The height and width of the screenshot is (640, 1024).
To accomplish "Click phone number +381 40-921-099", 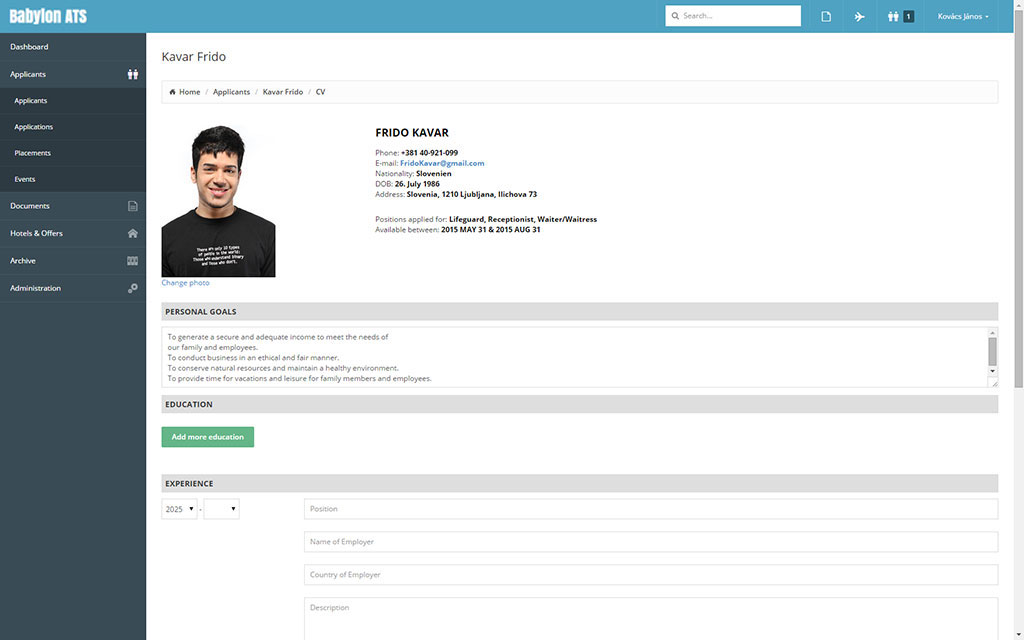I will [429, 153].
